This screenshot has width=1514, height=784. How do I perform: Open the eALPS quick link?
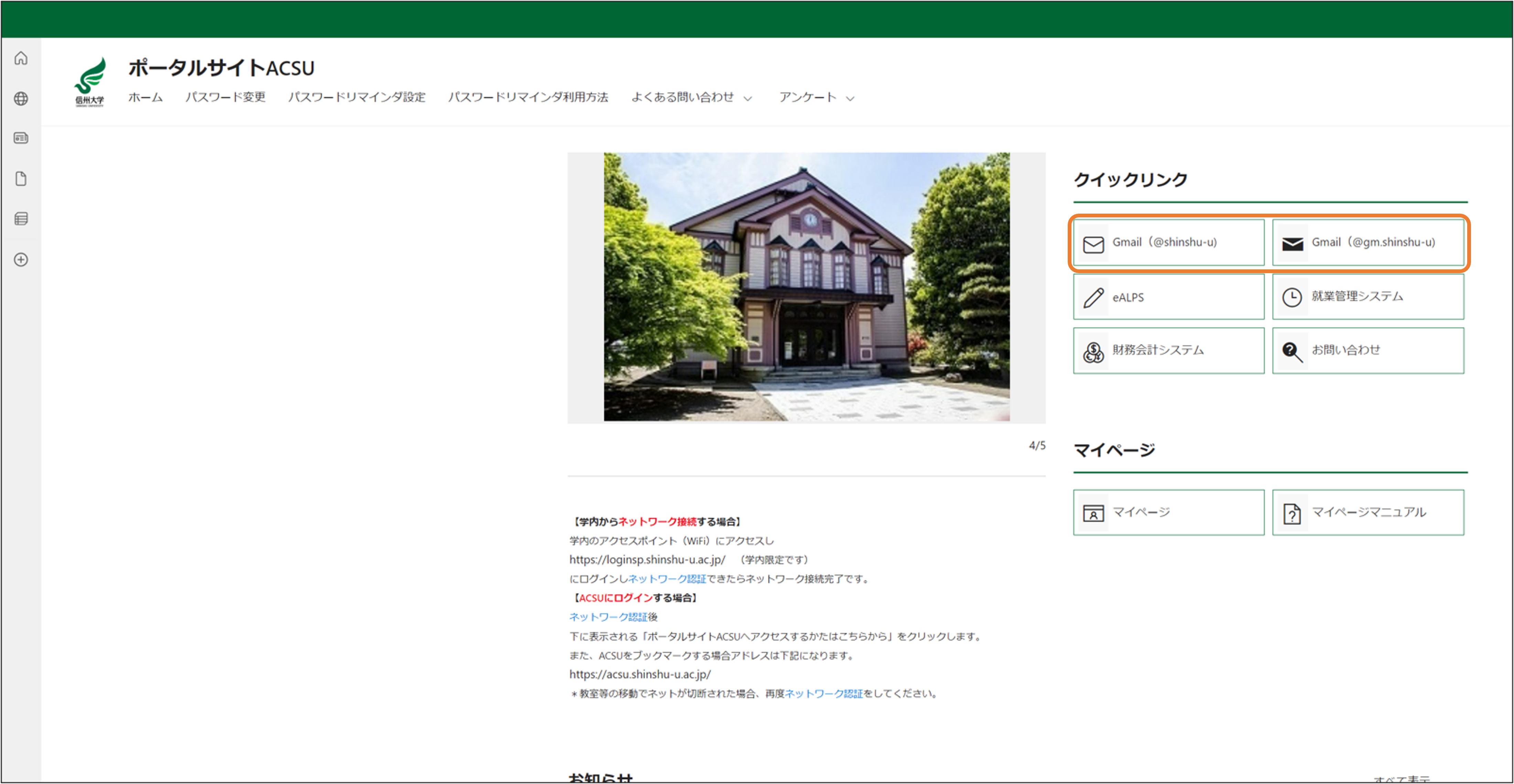(1169, 297)
